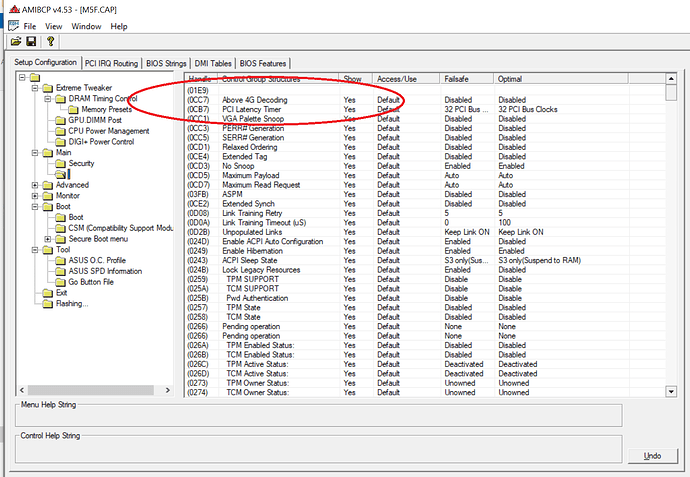Open the View menu
The height and width of the screenshot is (477, 690).
point(53,26)
